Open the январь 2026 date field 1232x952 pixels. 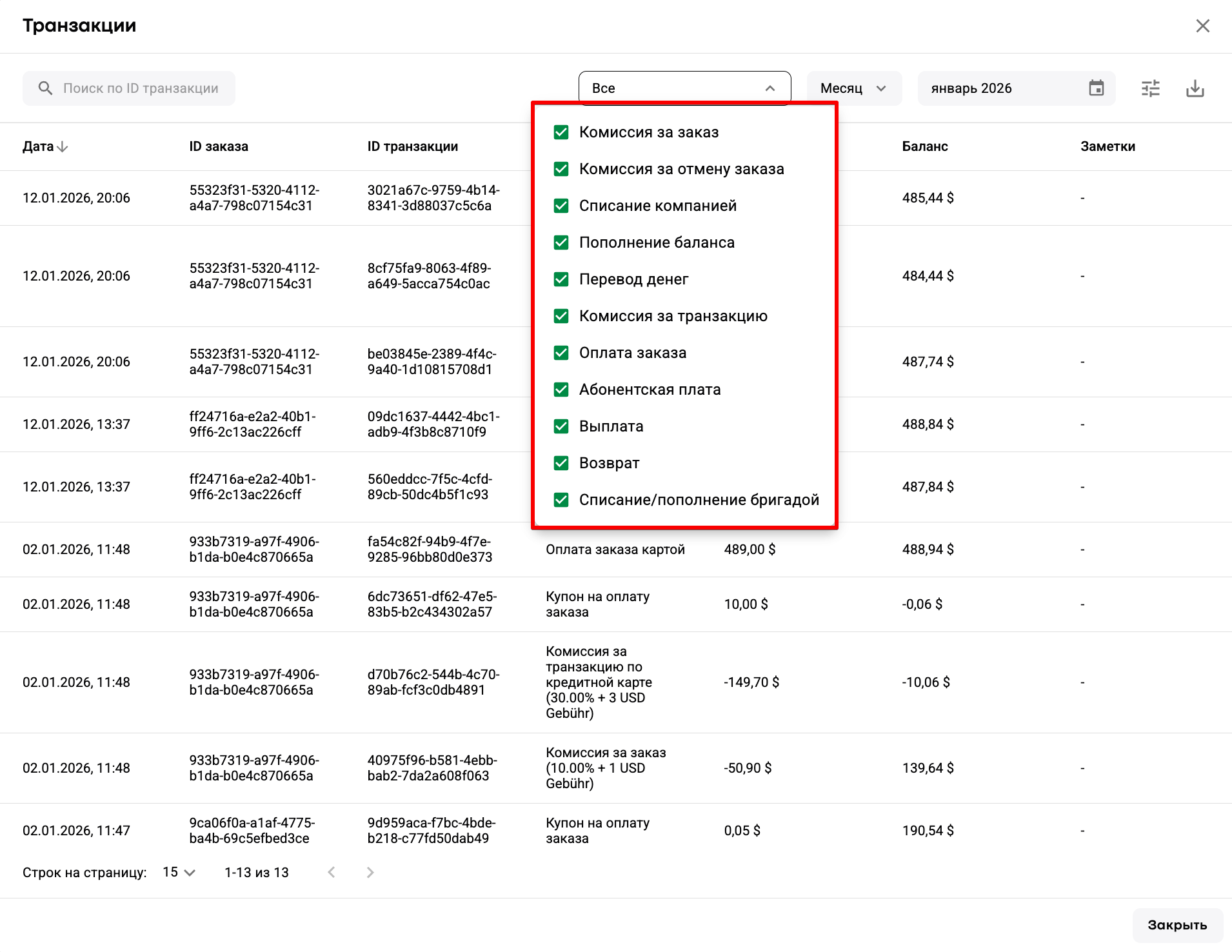point(1017,88)
